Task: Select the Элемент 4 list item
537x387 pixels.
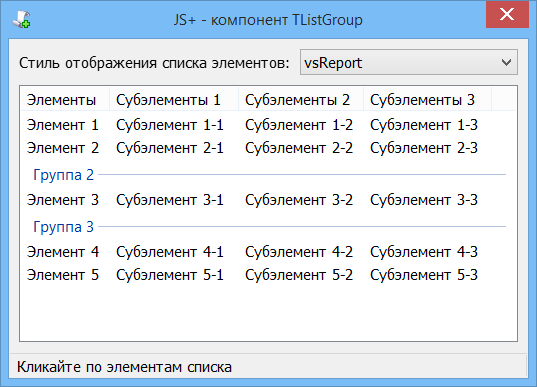Action: pos(63,252)
